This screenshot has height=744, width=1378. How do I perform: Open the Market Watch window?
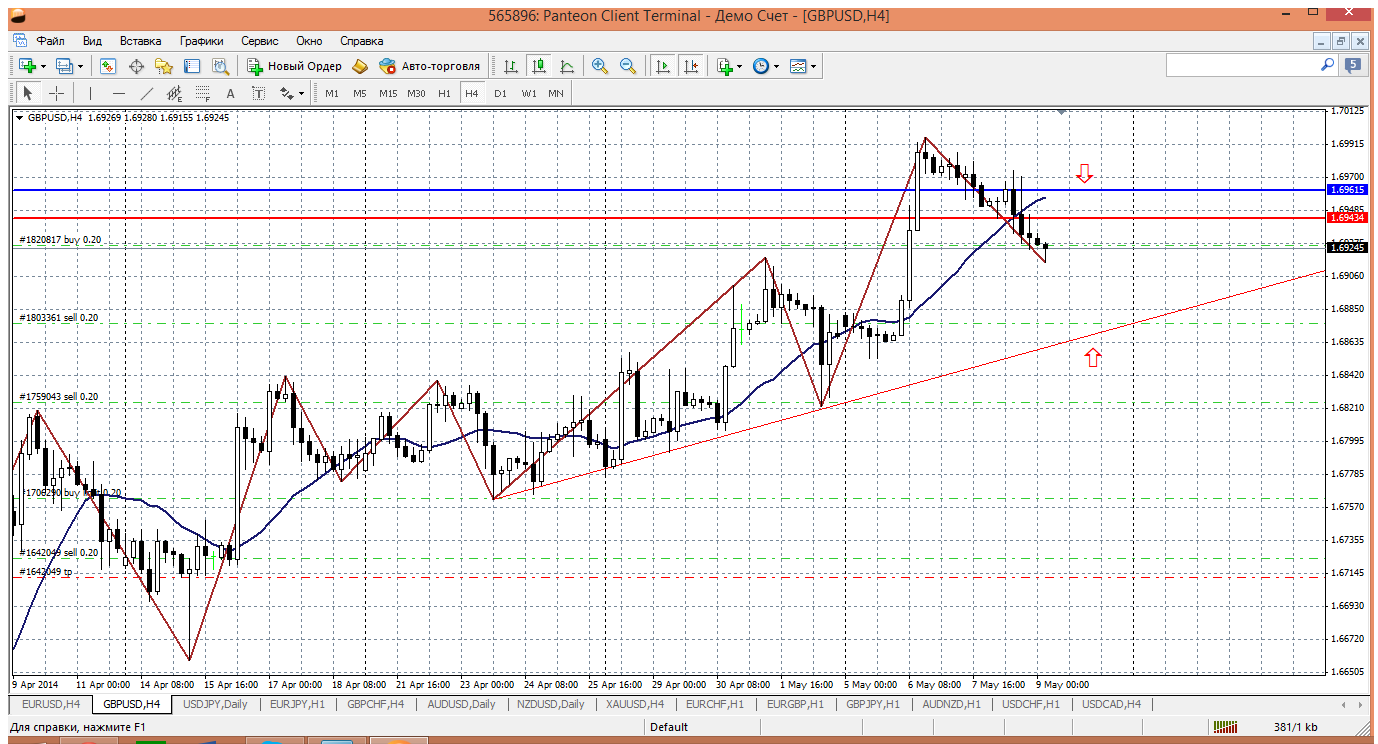click(x=108, y=66)
